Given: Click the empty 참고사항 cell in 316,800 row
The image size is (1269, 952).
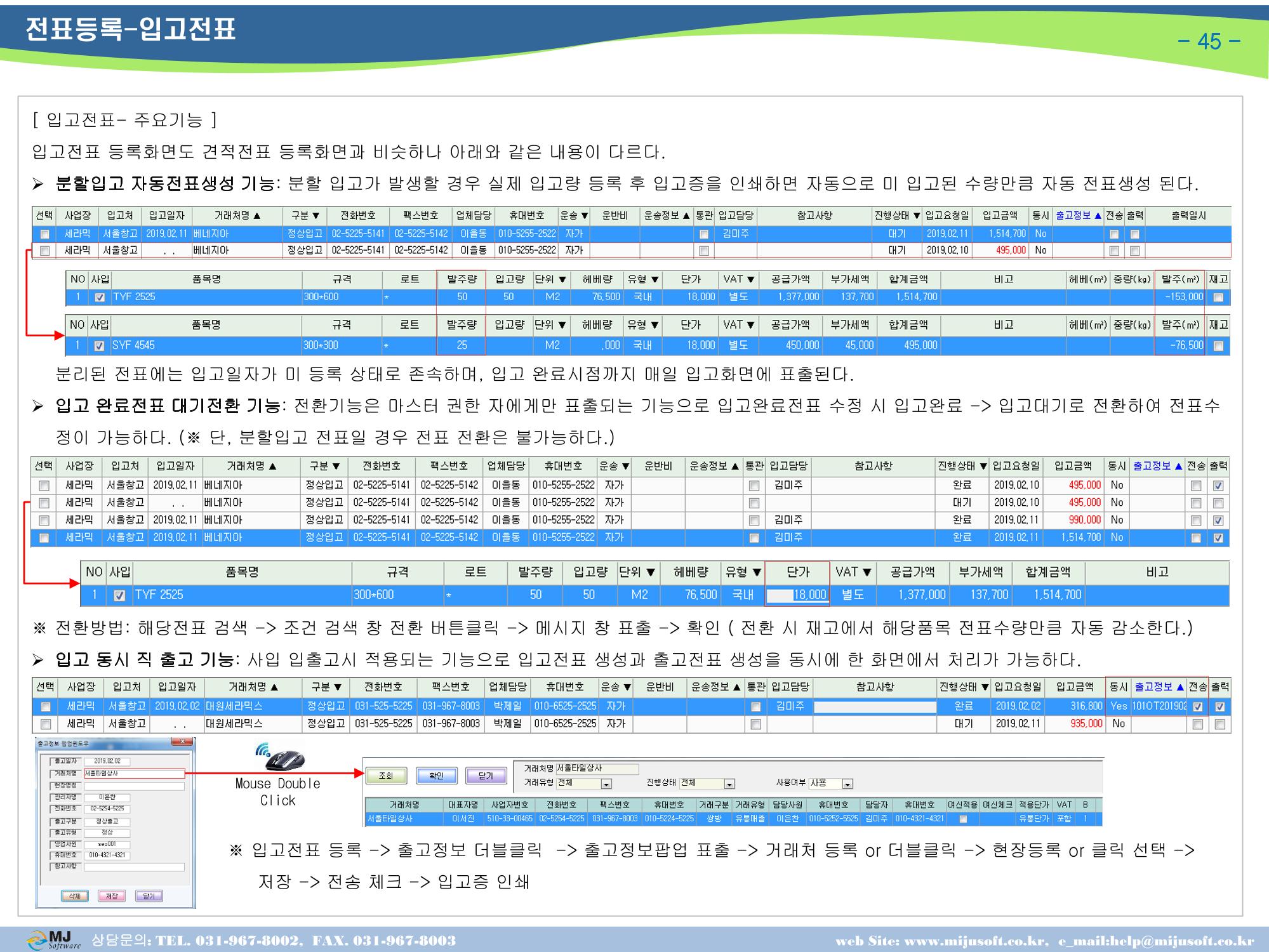Looking at the screenshot, I should click(874, 706).
